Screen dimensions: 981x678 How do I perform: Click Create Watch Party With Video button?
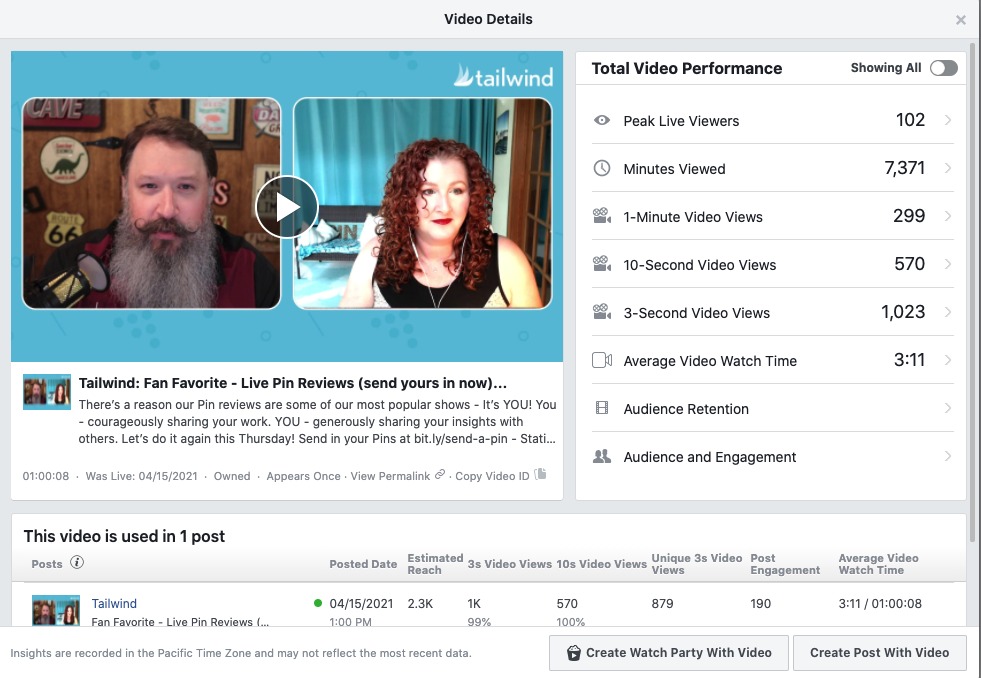[668, 653]
